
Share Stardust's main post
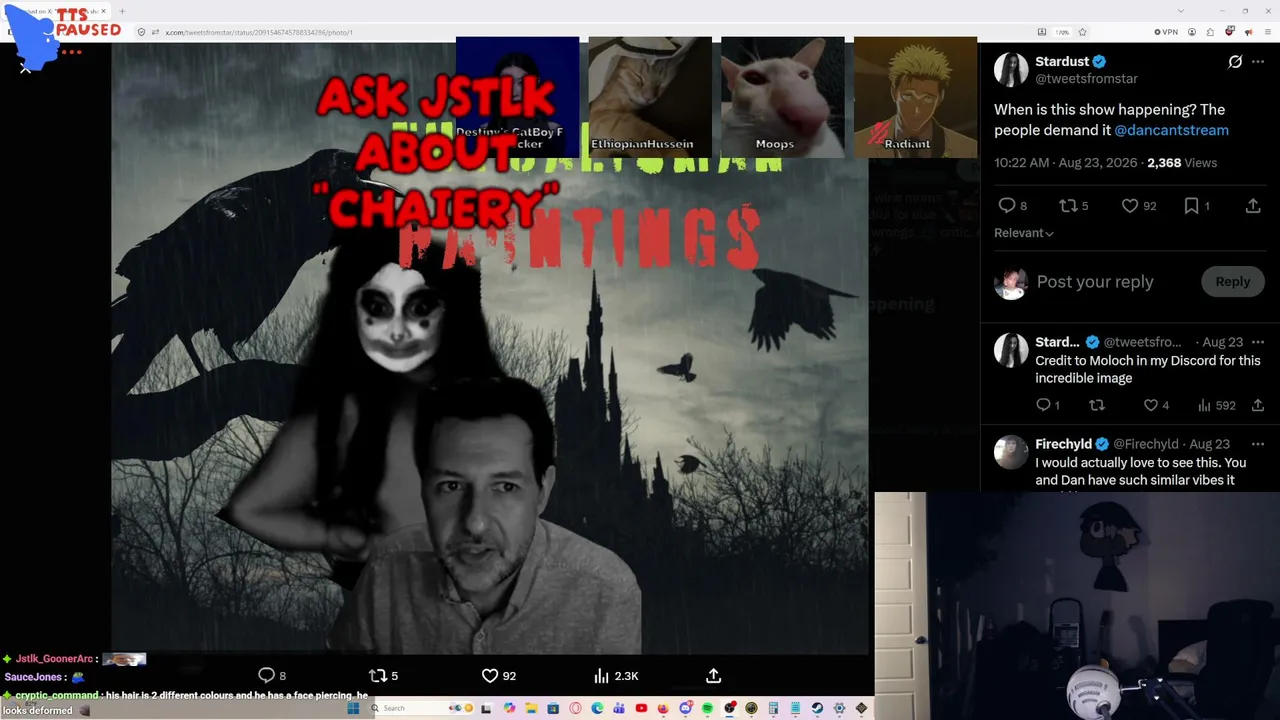1253,206
